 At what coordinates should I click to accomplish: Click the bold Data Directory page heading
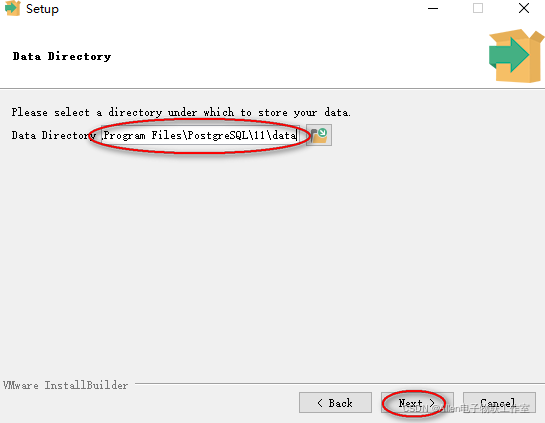coord(62,56)
